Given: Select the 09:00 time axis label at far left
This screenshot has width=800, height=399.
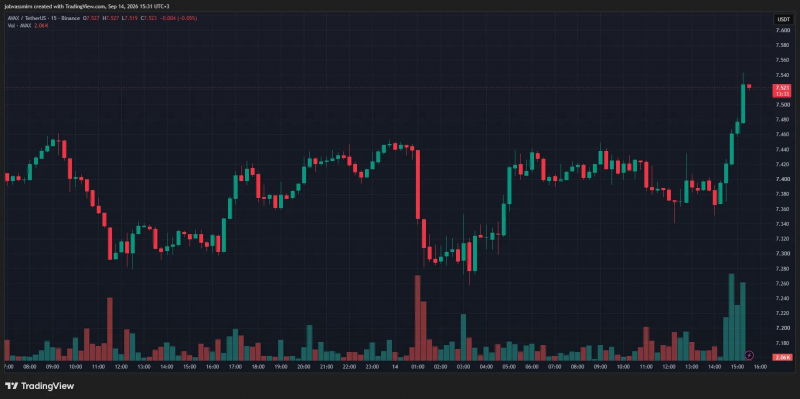Looking at the screenshot, I should (x=52, y=366).
